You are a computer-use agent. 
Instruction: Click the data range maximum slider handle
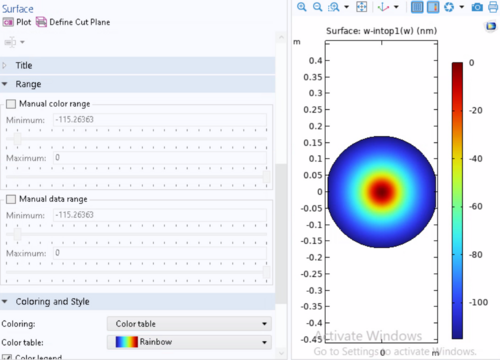pyautogui.click(x=266, y=272)
